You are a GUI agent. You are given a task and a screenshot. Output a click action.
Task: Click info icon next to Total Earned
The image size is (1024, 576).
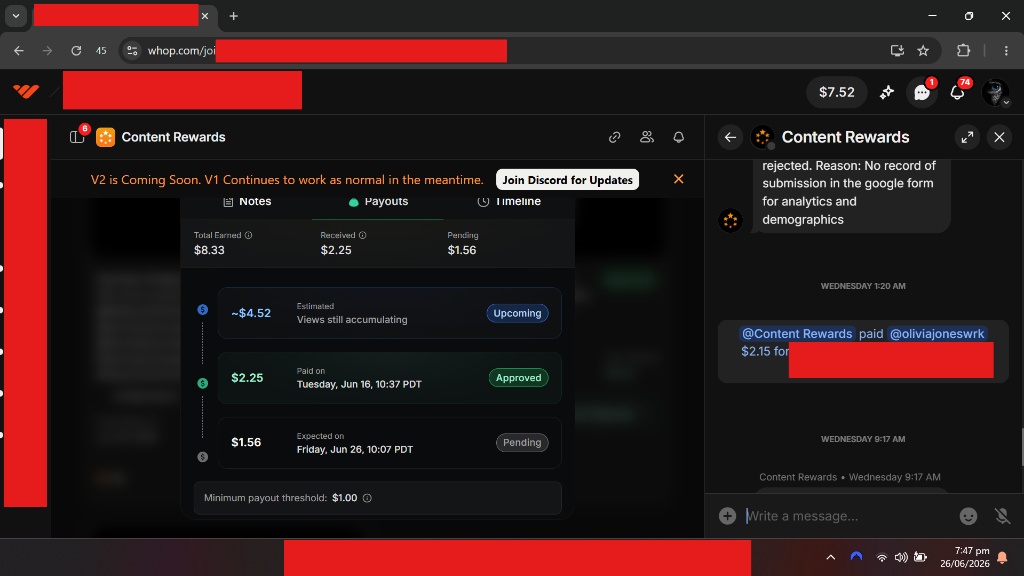[248, 235]
